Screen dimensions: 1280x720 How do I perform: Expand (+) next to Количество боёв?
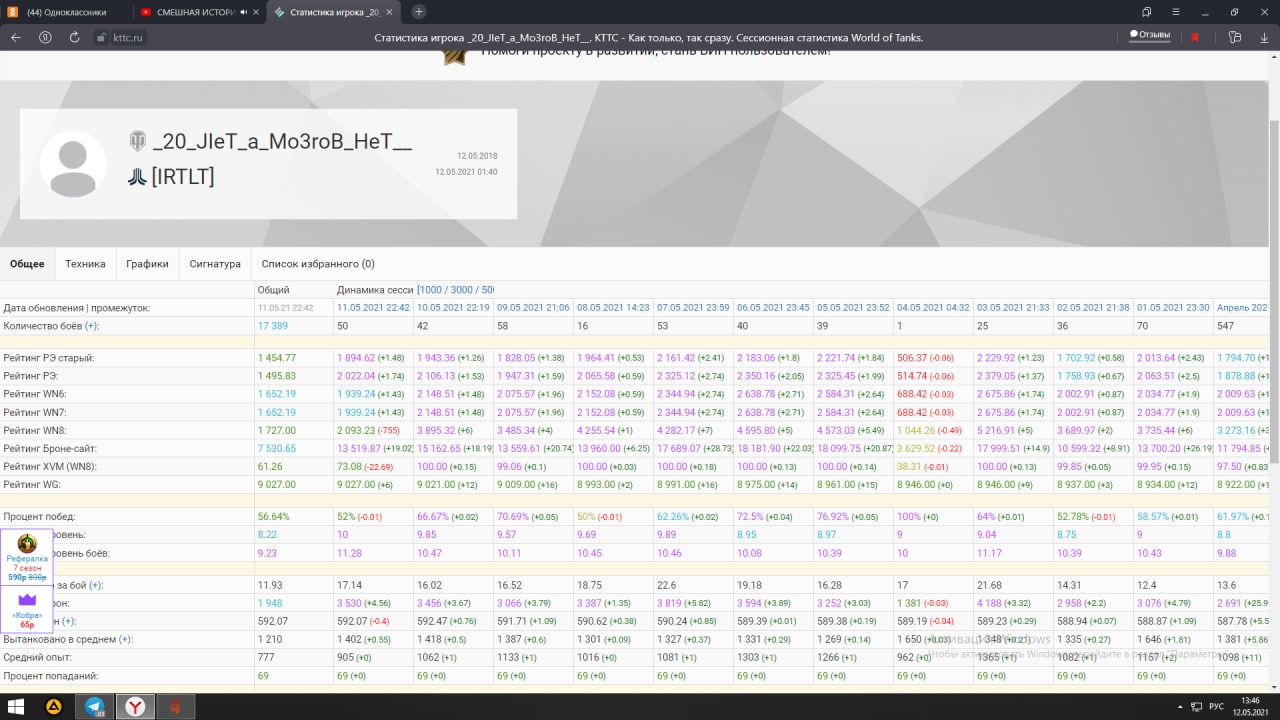(x=92, y=326)
